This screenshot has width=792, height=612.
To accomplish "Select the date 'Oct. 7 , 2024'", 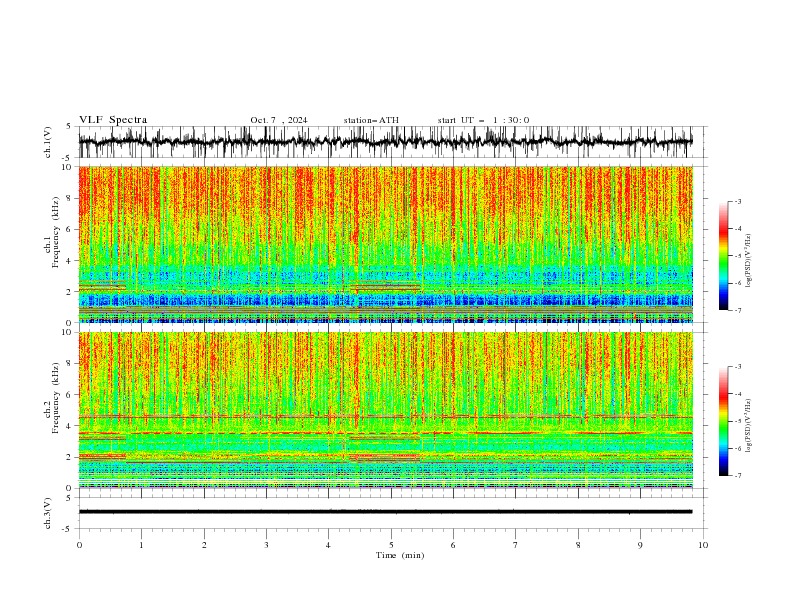I will 279,120.
